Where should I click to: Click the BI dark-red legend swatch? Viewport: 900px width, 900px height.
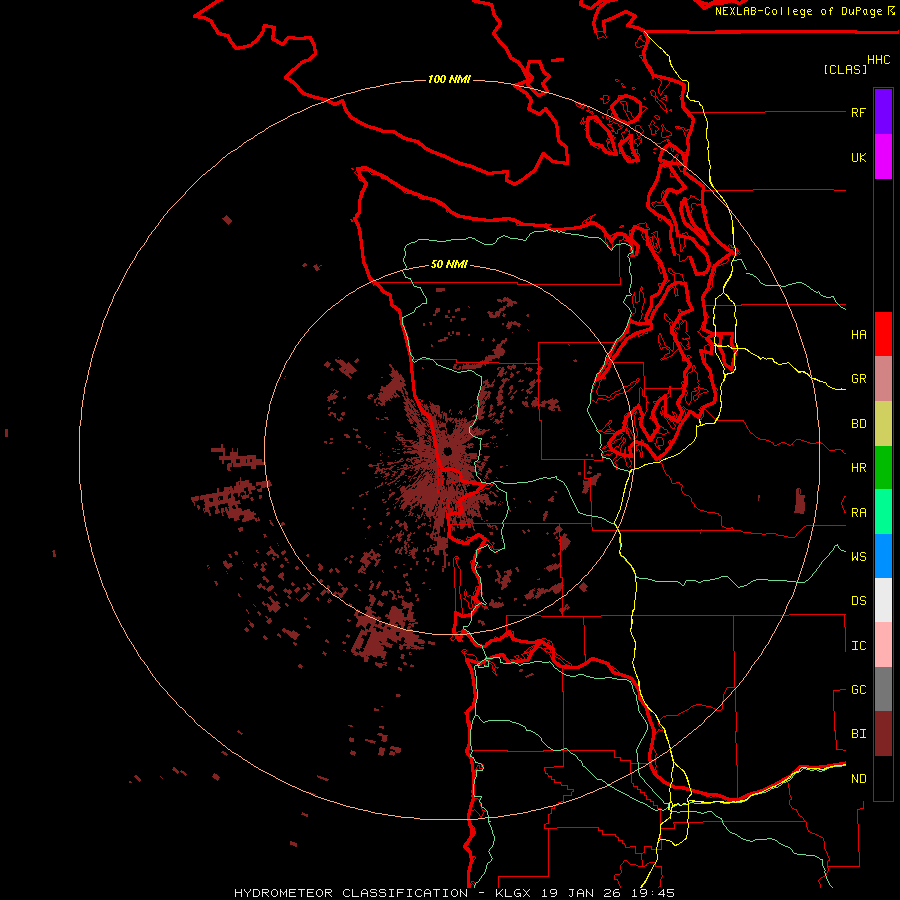click(883, 734)
